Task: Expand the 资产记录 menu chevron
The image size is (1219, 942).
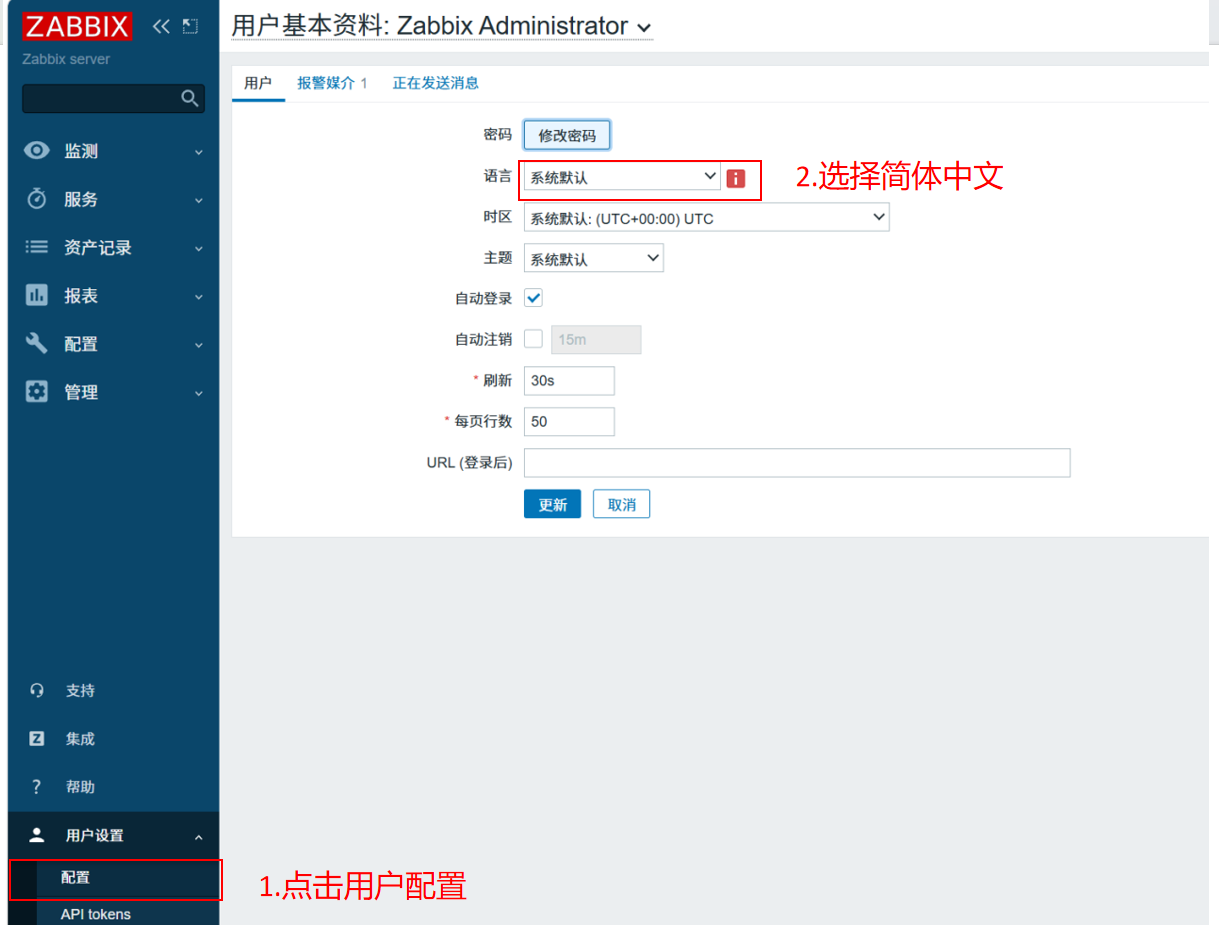Action: [198, 248]
